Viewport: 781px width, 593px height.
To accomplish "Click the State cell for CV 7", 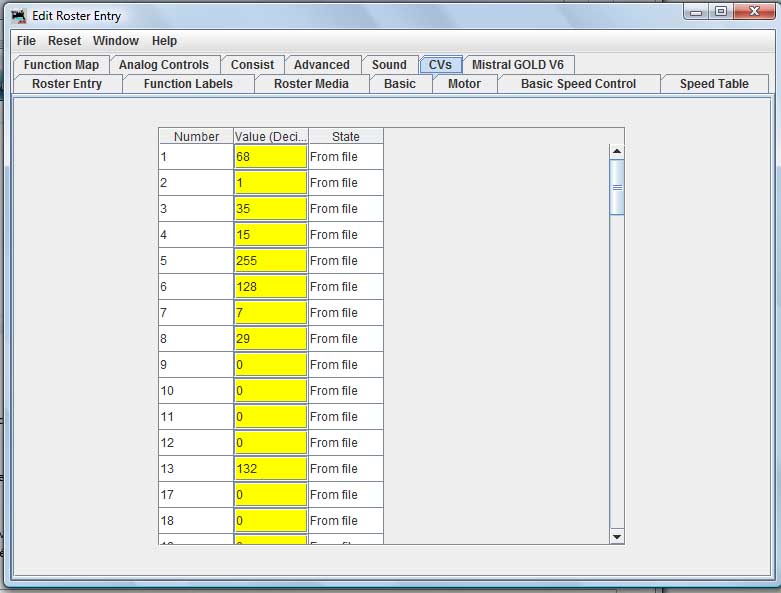I will coord(346,313).
